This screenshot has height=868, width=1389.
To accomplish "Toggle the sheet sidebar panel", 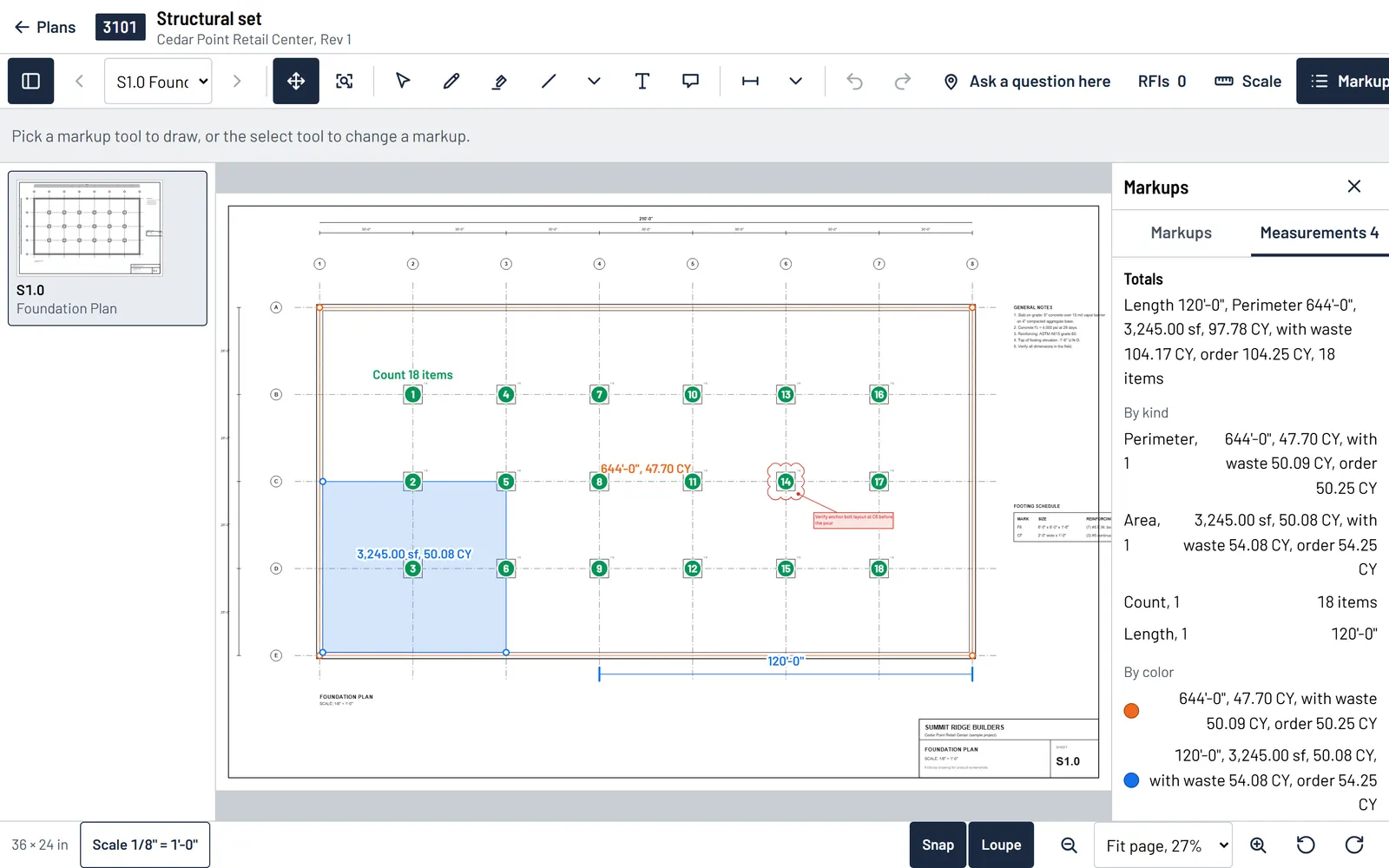I will (x=31, y=81).
